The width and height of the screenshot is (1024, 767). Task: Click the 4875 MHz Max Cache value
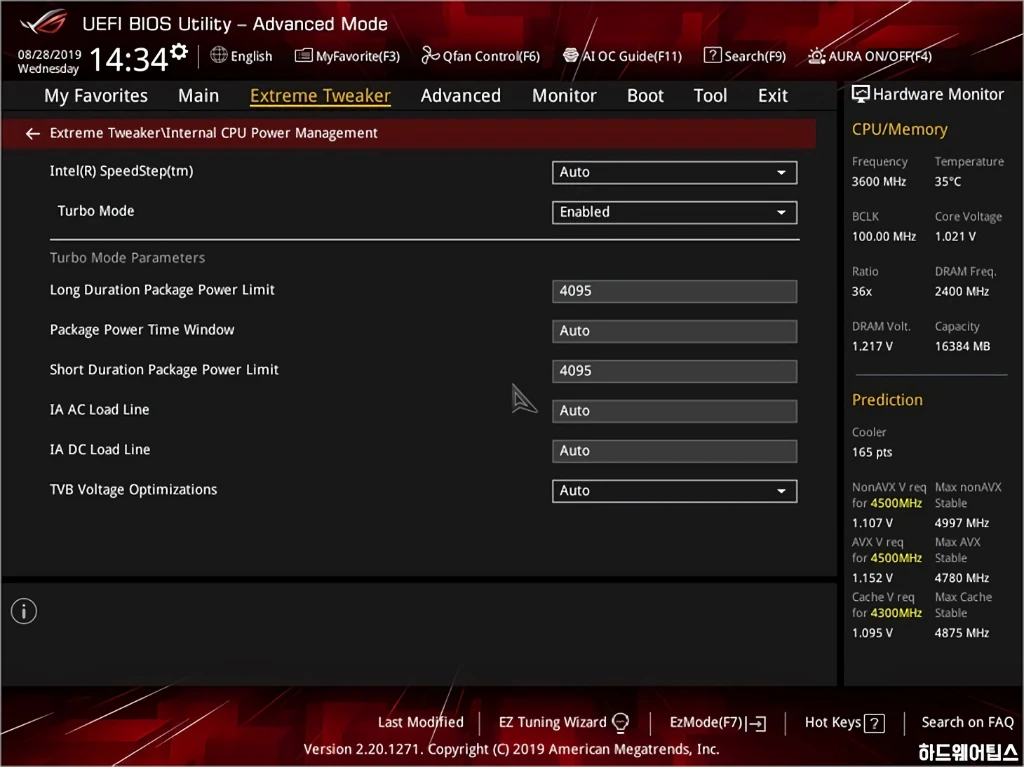tap(961, 632)
